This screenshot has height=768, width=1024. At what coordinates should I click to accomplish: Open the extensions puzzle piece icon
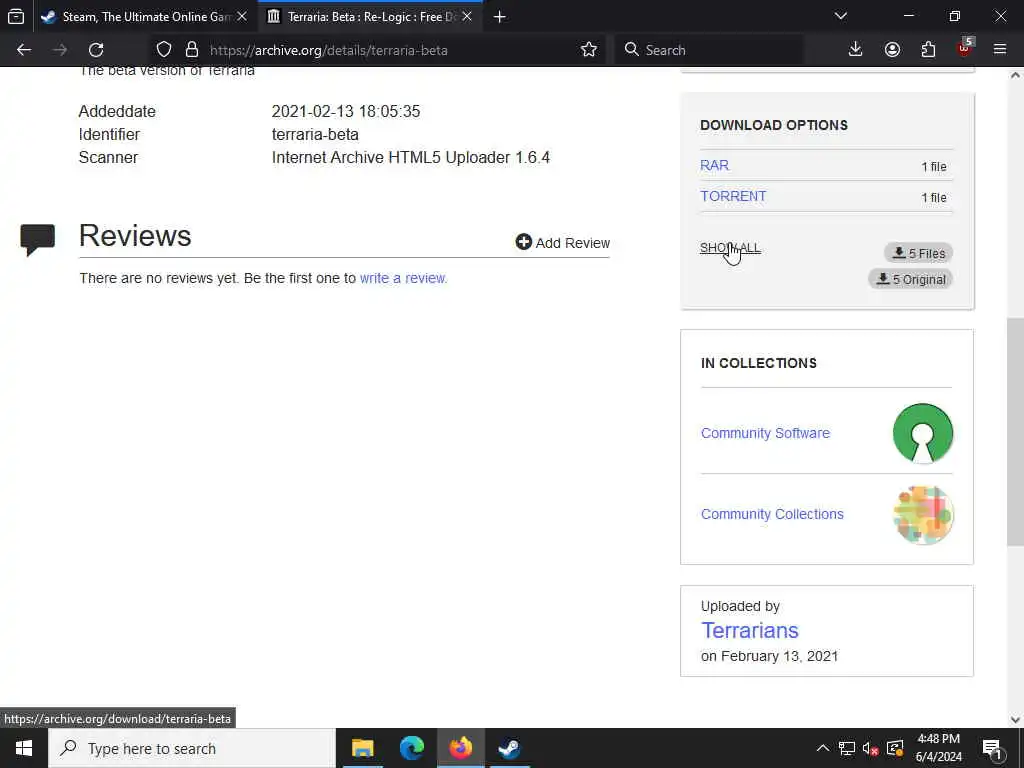point(928,50)
